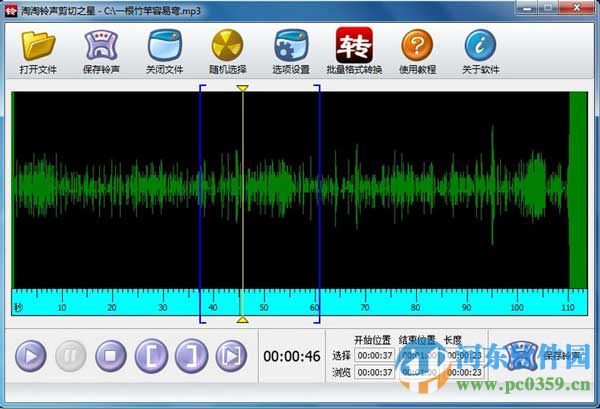Screen dimensions: 600x409
Task: Set selection end with the right bracket button
Action: tap(191, 356)
